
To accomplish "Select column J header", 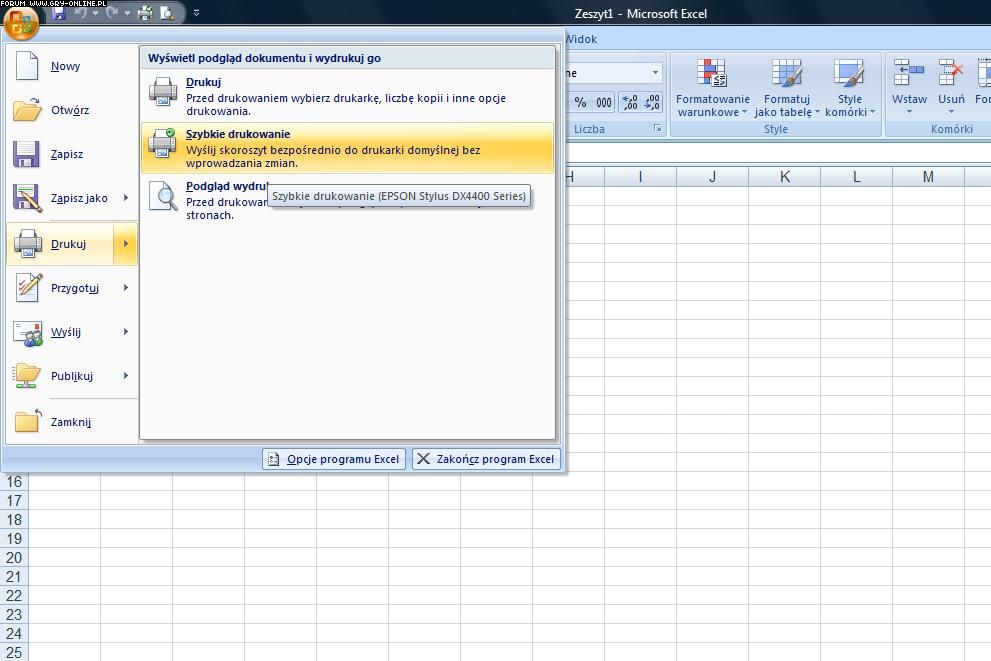I will [712, 177].
